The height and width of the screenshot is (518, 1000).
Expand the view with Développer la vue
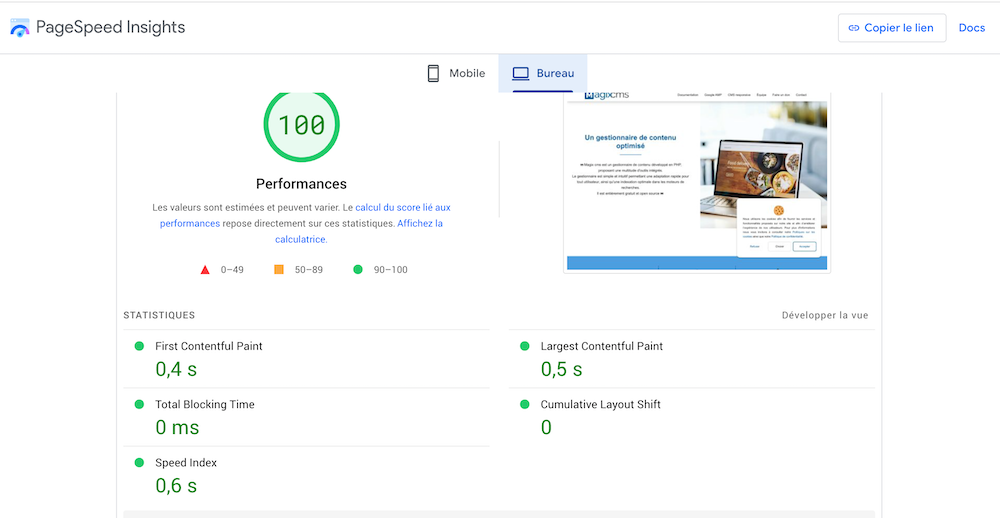[825, 315]
